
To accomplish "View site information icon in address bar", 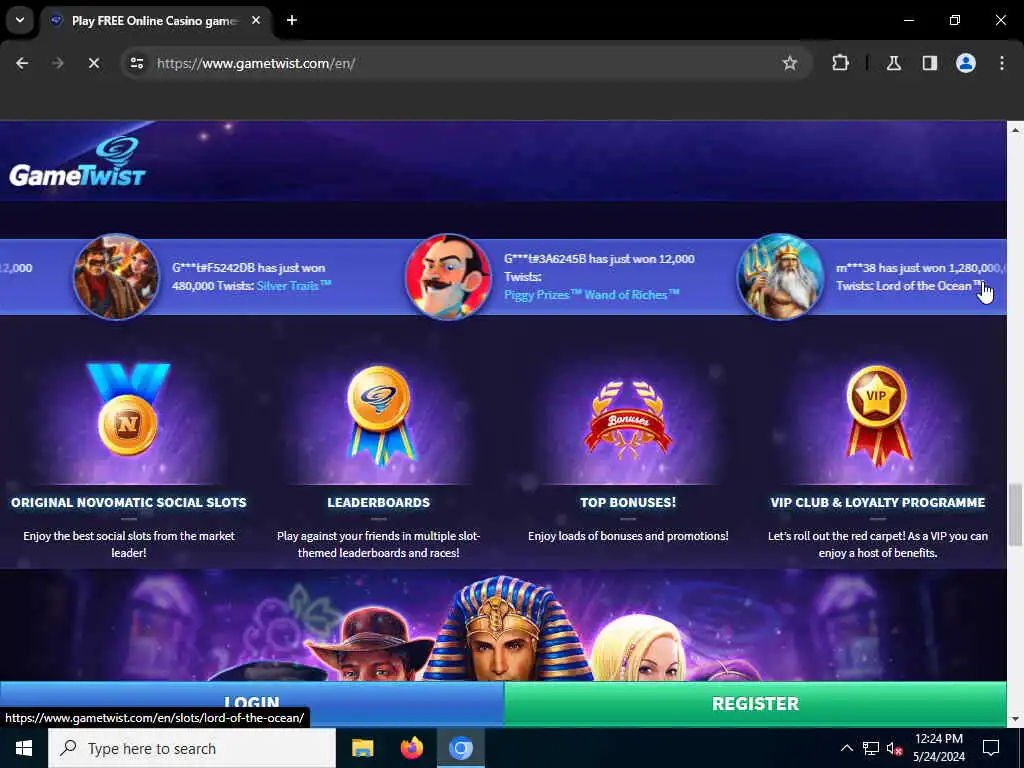I will tap(136, 63).
